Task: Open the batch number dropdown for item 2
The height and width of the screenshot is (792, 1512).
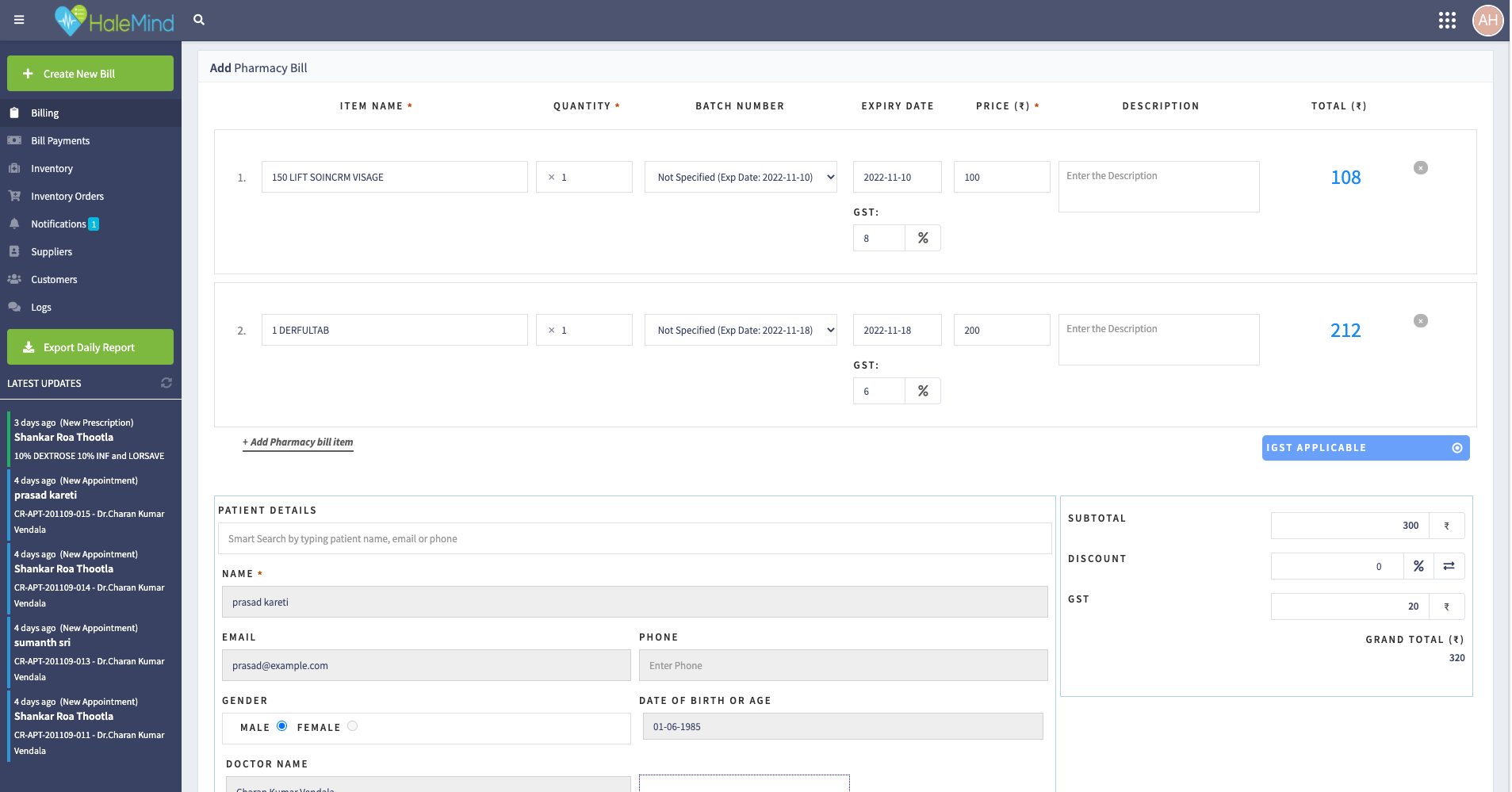Action: 741,330
